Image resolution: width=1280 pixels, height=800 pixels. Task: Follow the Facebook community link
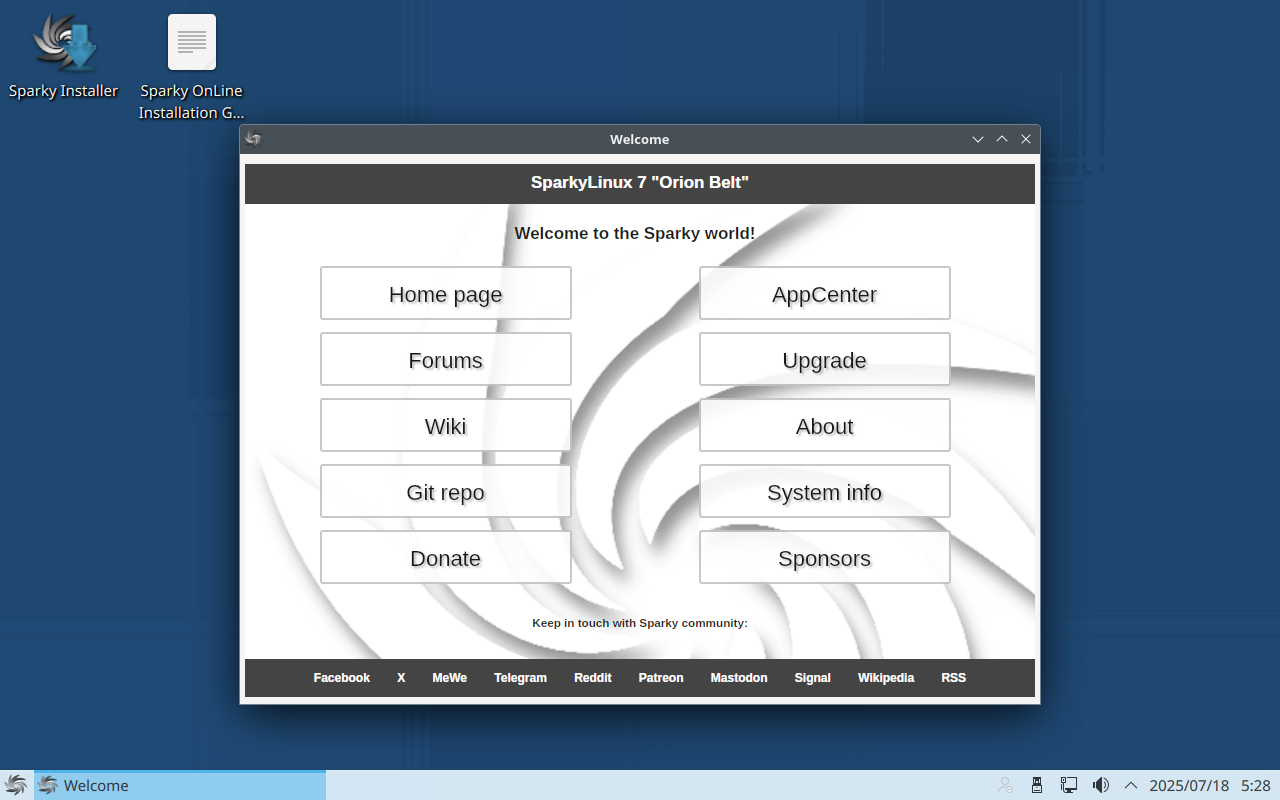point(342,678)
